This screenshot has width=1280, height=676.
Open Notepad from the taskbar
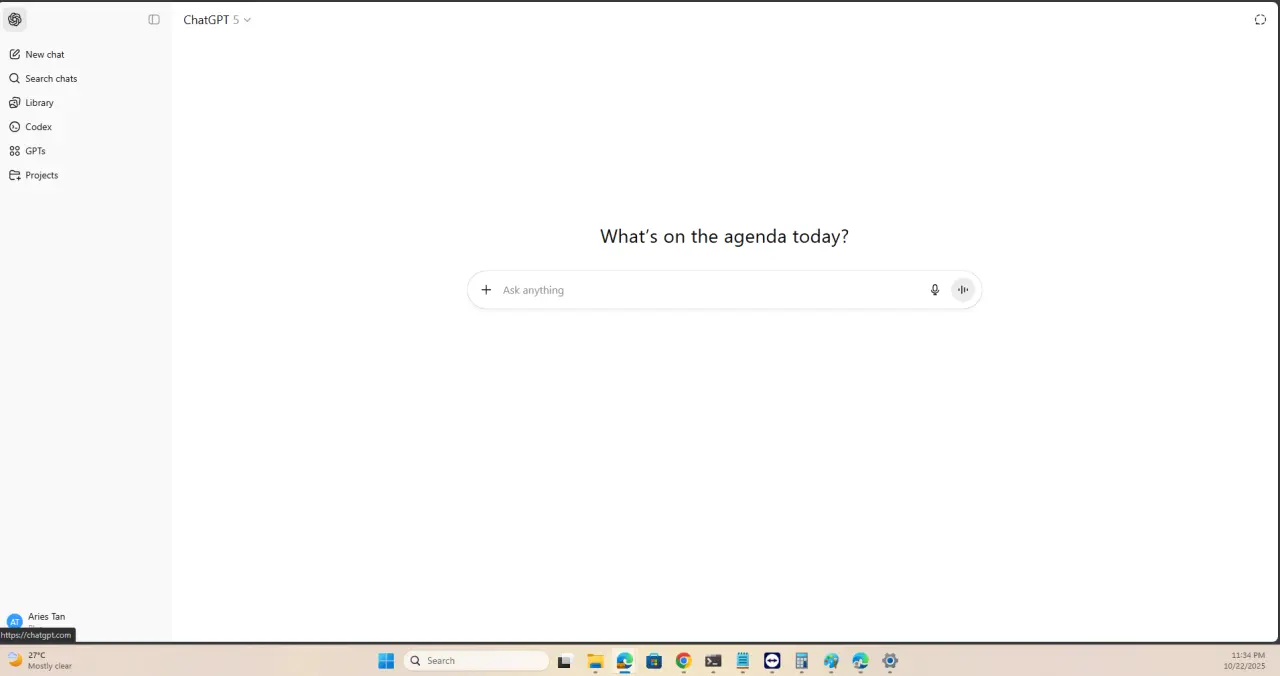tap(743, 661)
